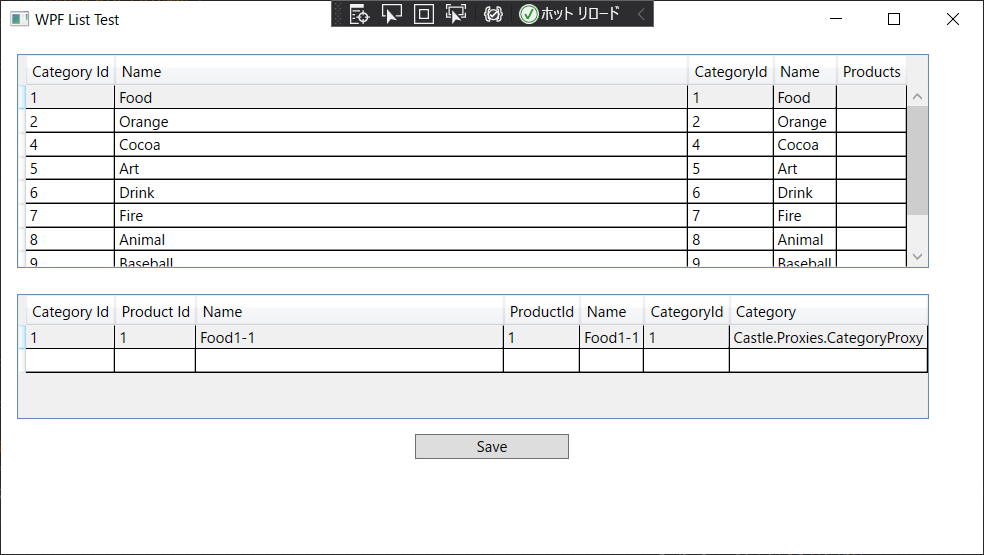The width and height of the screenshot is (984, 555).
Task: Select the Orange cell in the wide Name column
Action: 401,121
